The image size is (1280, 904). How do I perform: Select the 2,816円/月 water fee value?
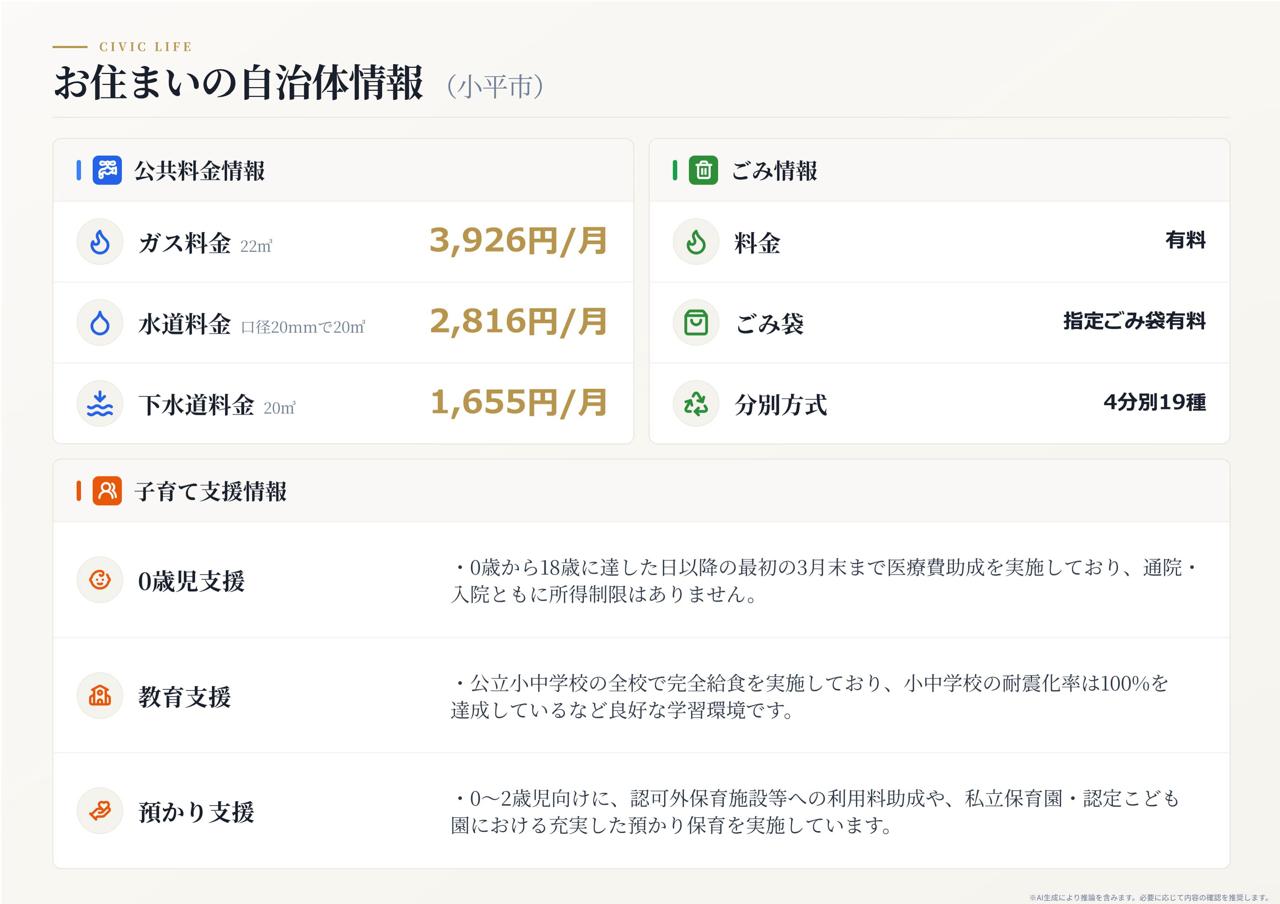click(x=519, y=322)
